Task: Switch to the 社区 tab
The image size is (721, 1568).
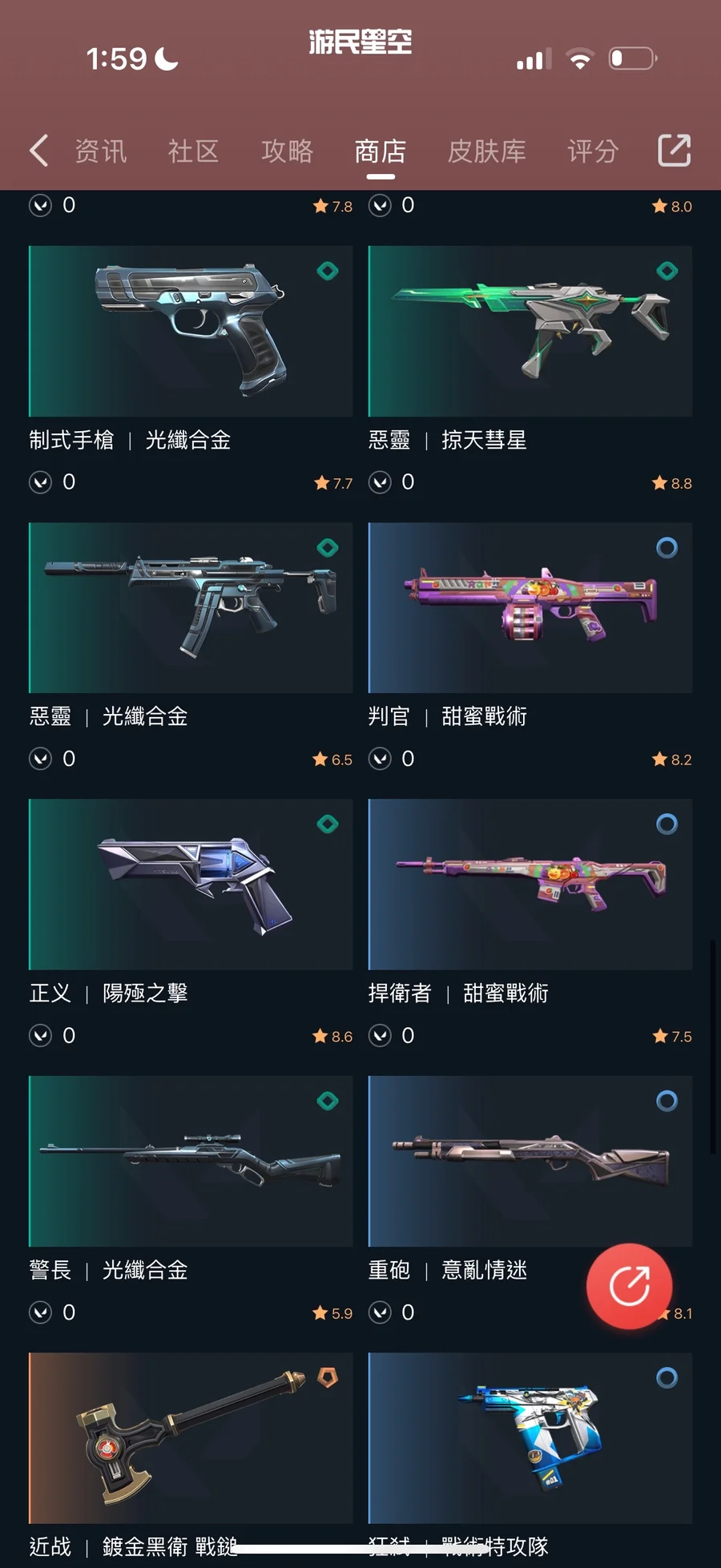Action: [x=193, y=151]
